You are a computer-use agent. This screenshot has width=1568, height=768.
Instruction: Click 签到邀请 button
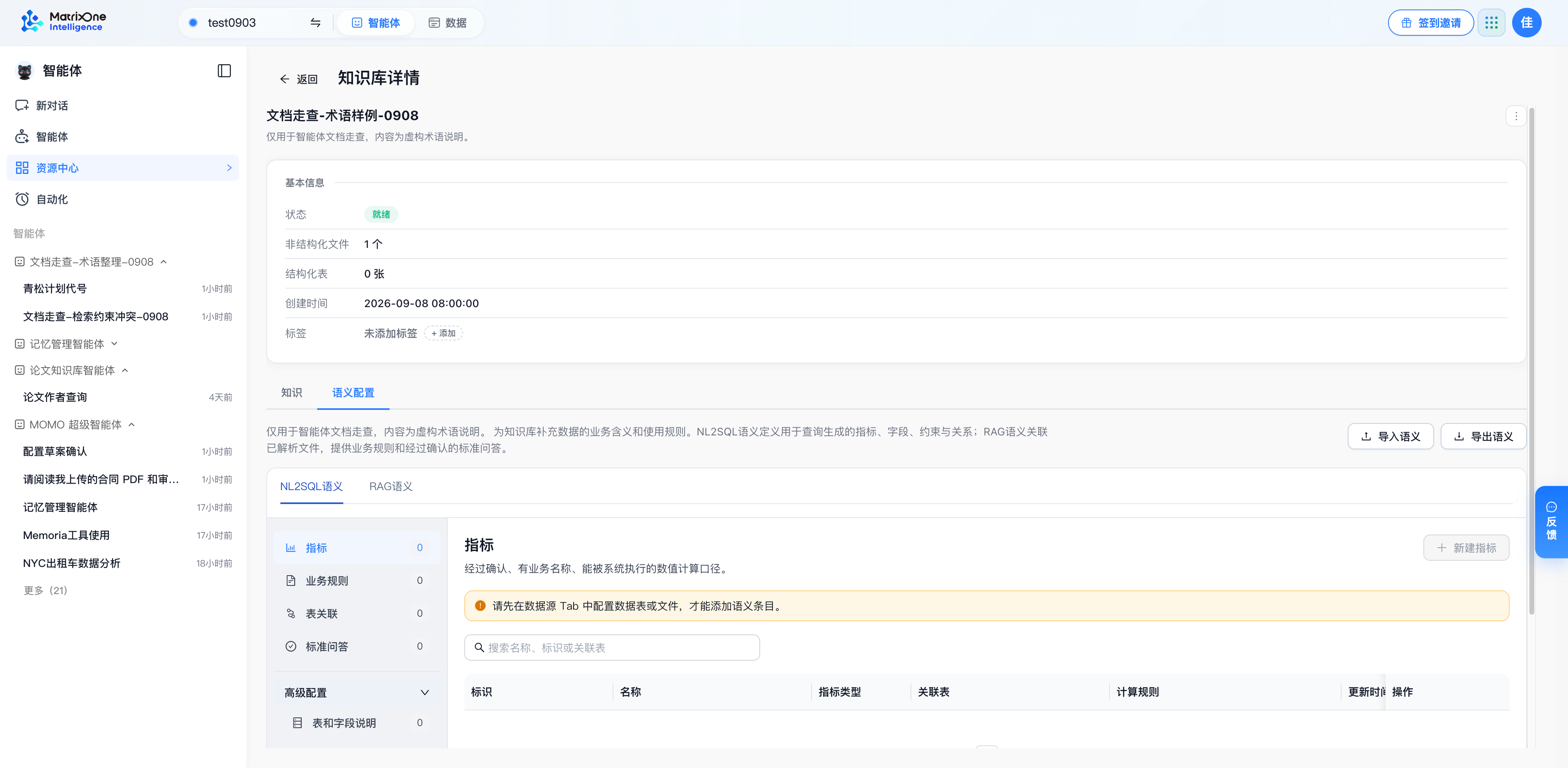(x=1430, y=23)
